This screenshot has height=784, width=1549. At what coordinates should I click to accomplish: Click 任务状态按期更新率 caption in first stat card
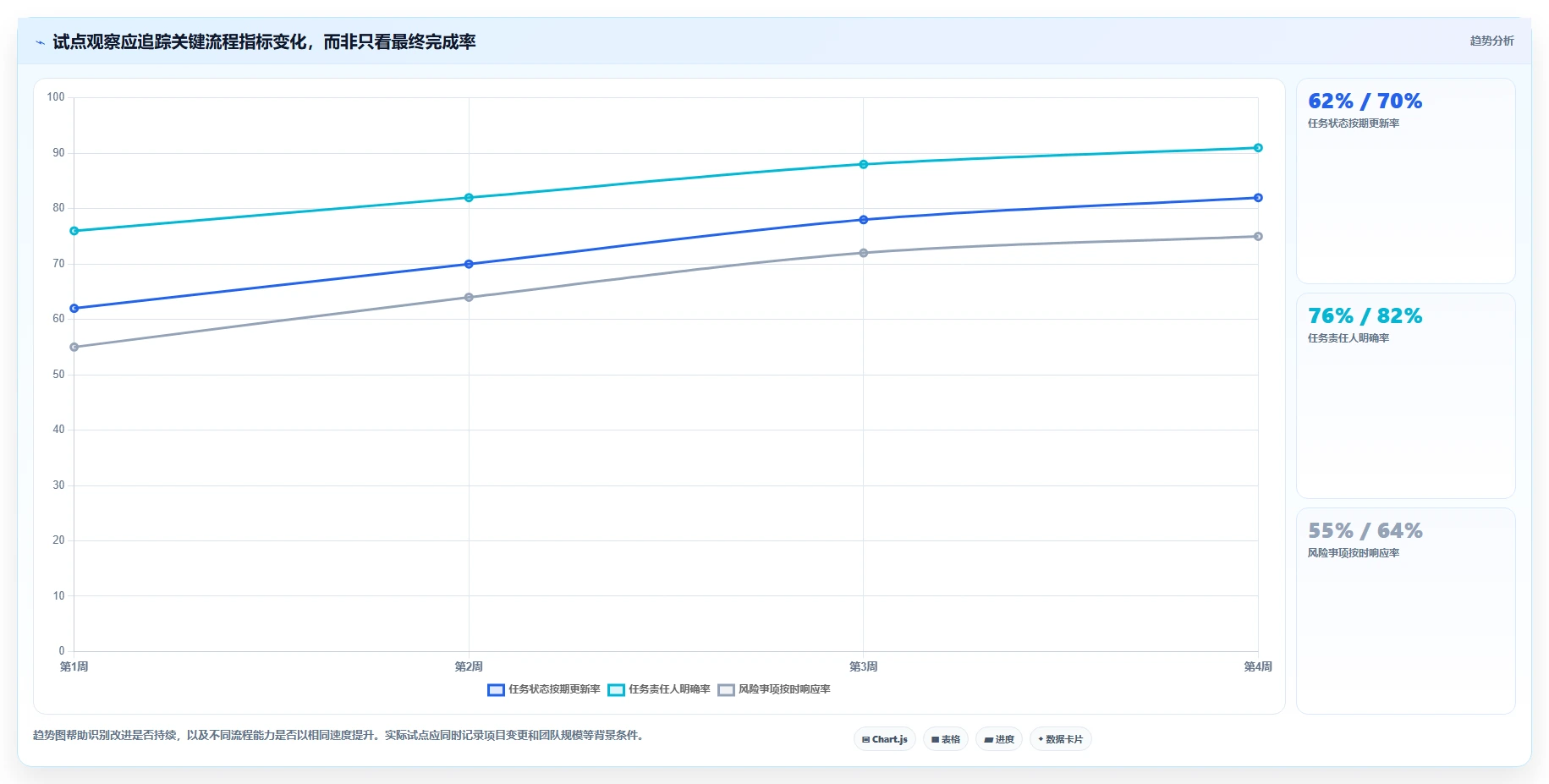tap(1354, 123)
